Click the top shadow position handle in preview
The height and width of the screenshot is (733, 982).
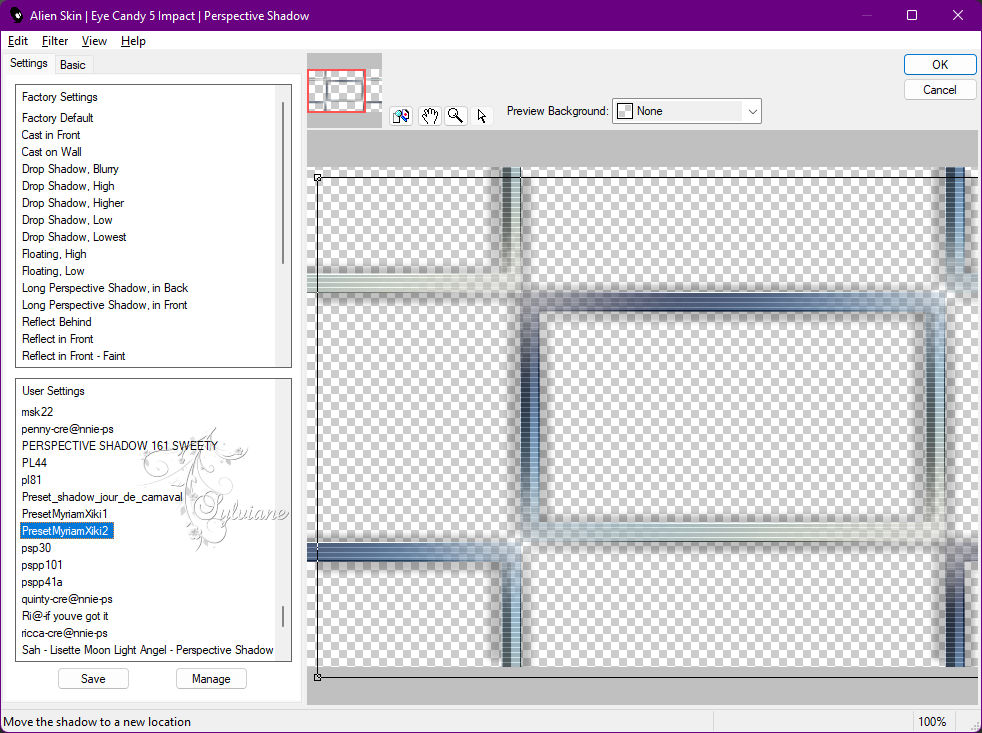pos(318,178)
